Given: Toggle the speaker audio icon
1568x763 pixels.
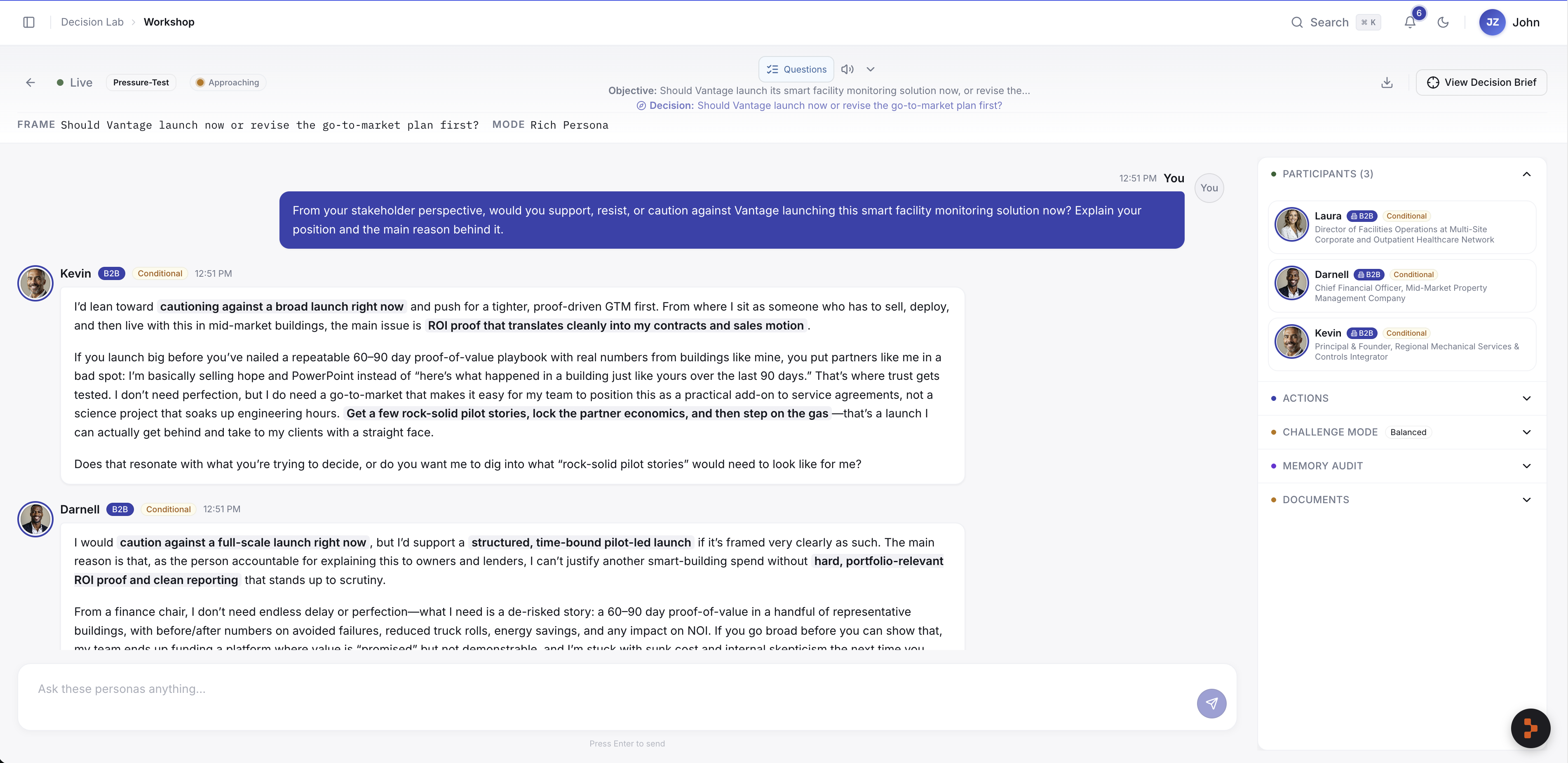Looking at the screenshot, I should tap(847, 69).
